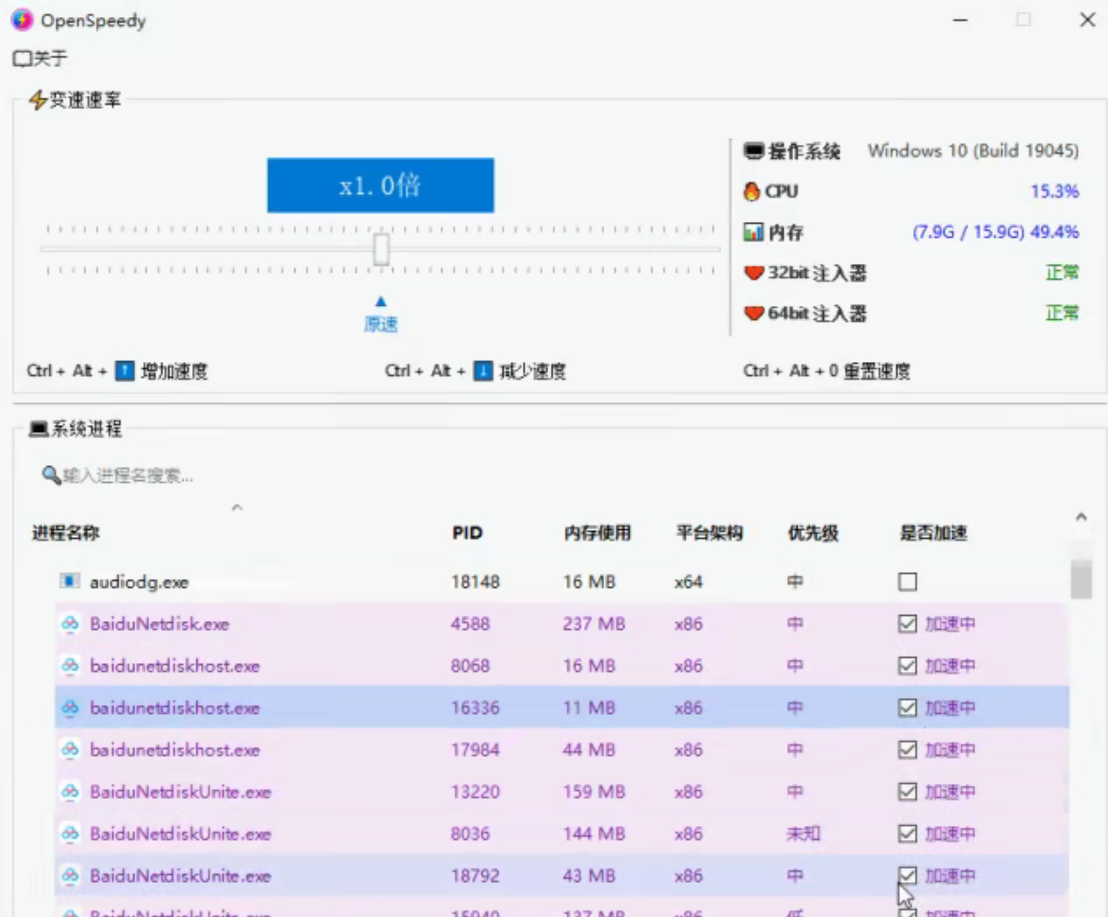1108x917 pixels.
Task: Click icon of BaiduNetdiskUnite.exe PID 13220
Action: pyautogui.click(x=69, y=792)
